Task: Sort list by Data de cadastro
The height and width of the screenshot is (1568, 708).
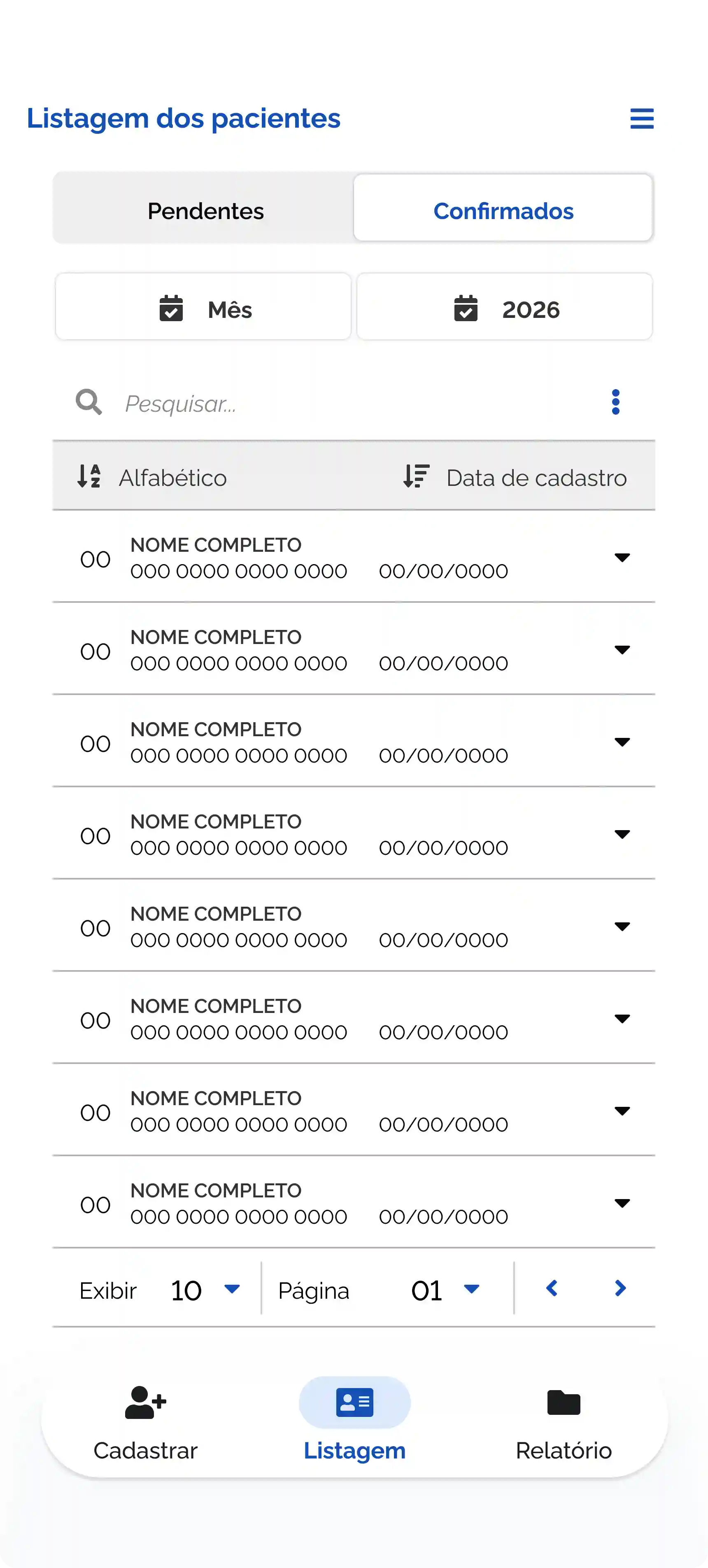Action: click(x=515, y=477)
